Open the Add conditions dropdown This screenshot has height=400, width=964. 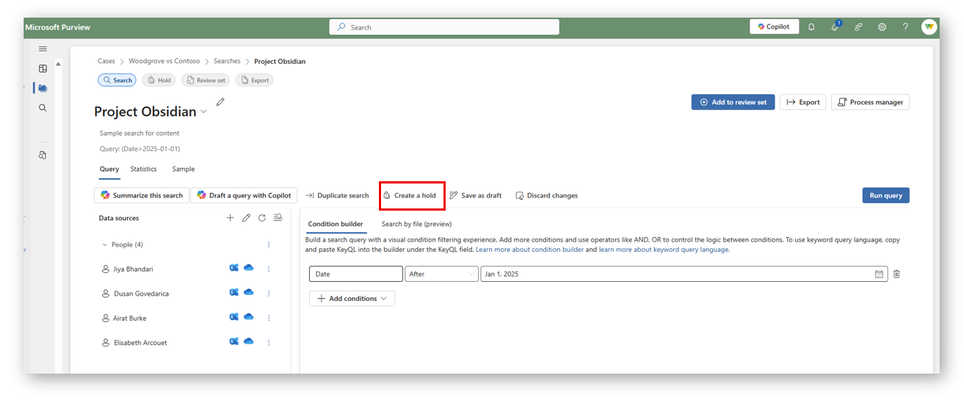click(352, 298)
